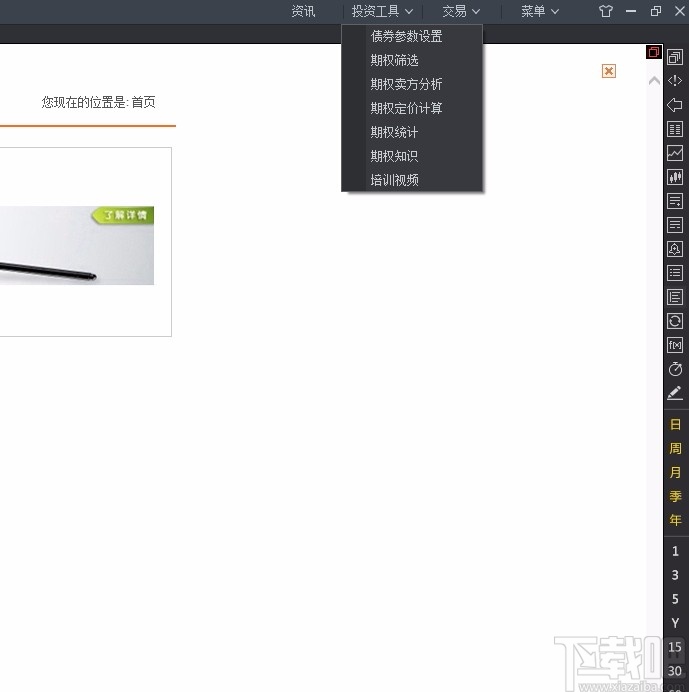Close the page with orange X
Screen dimensions: 689x692
[609, 71]
